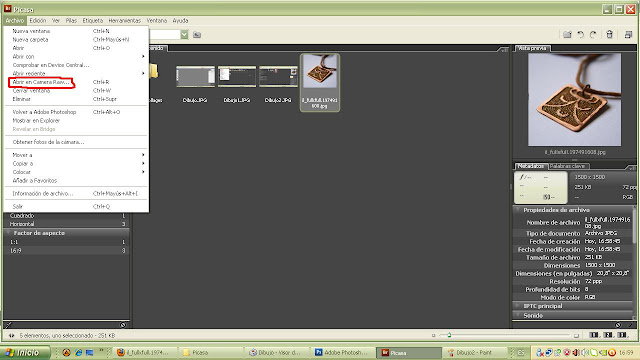
Task: Expand Copiar a submenu
Action: click(x=76, y=164)
